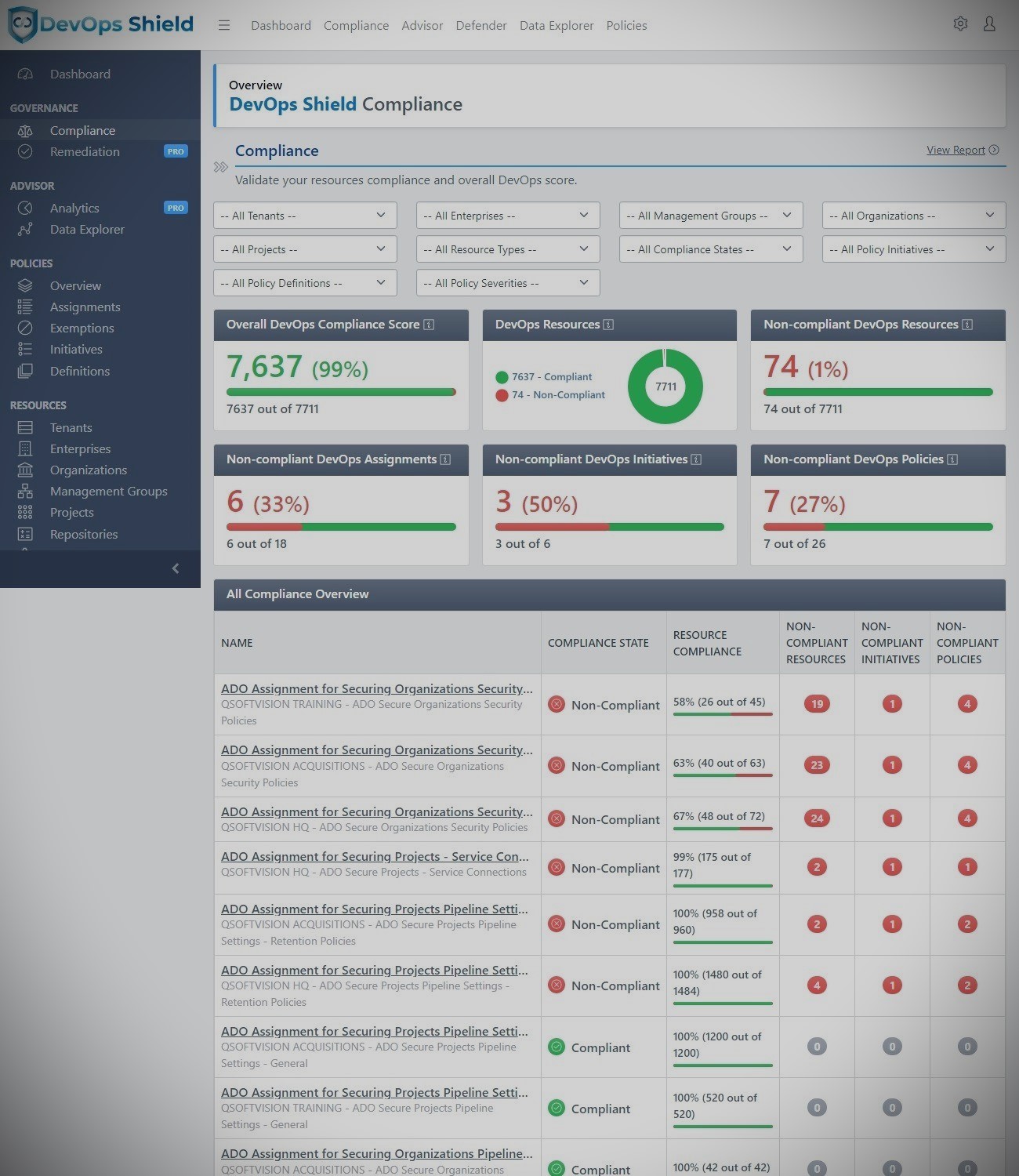Open first ADO Assignment for Securing Organizations link

[376, 688]
